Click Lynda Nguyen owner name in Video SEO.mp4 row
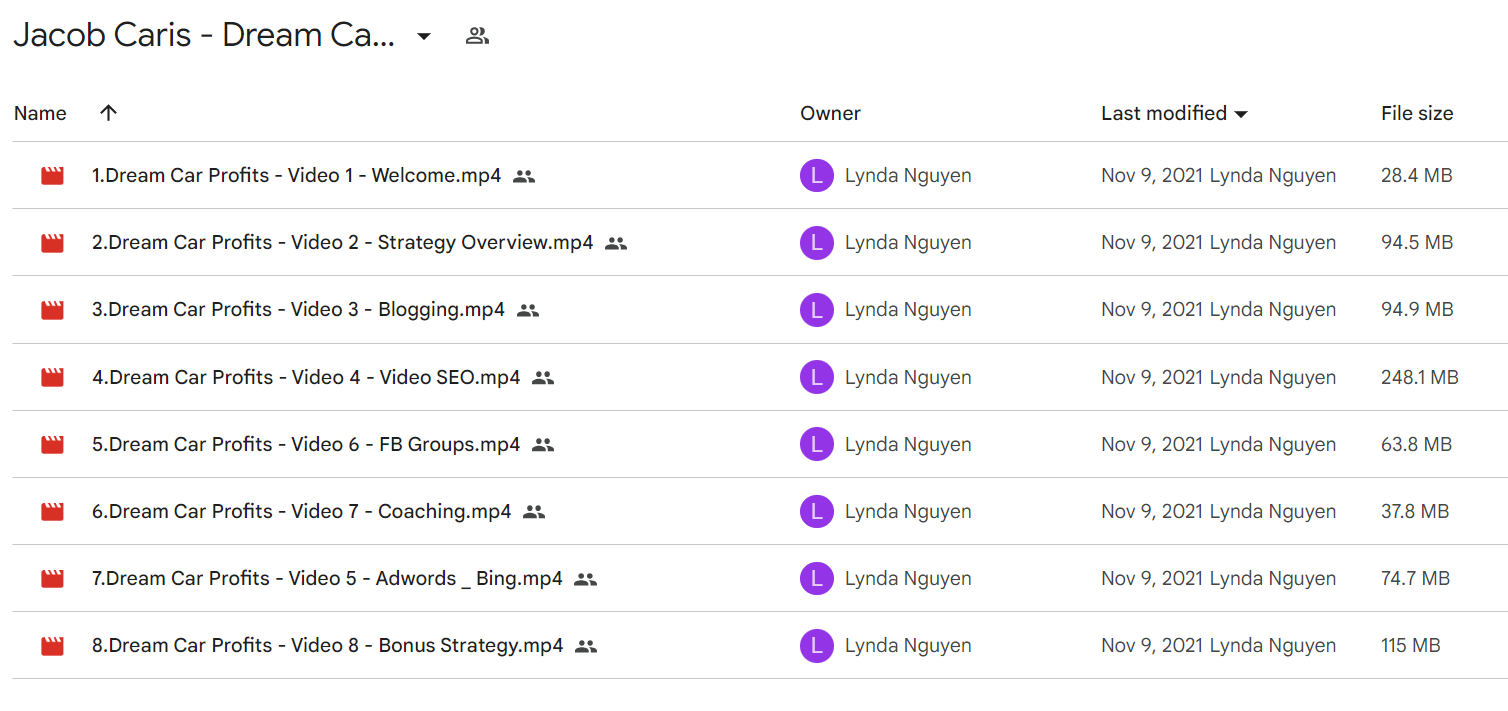This screenshot has height=711, width=1508. pos(908,377)
